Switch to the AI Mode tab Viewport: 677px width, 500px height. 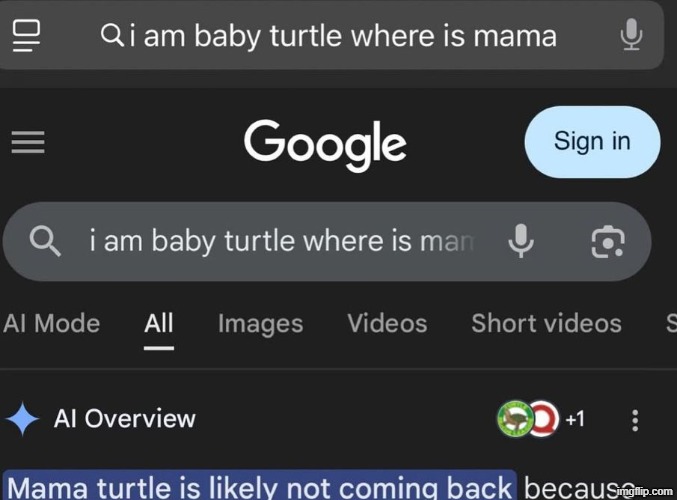coord(51,323)
